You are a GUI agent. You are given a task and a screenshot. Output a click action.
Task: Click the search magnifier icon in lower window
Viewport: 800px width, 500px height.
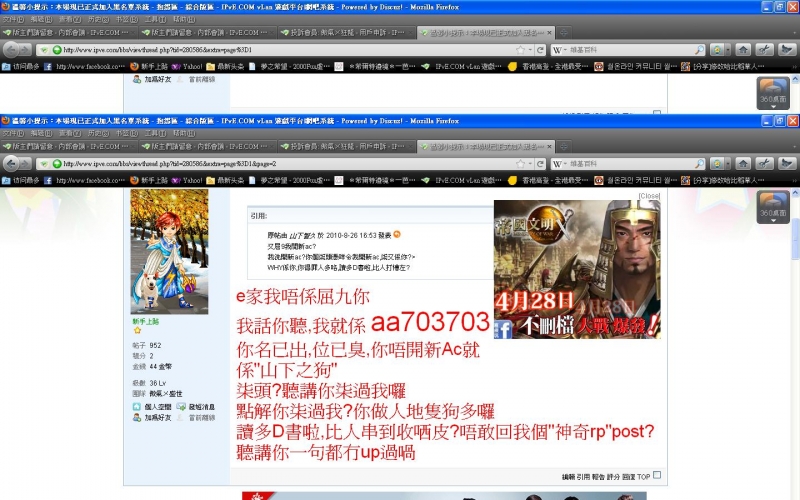(700, 164)
